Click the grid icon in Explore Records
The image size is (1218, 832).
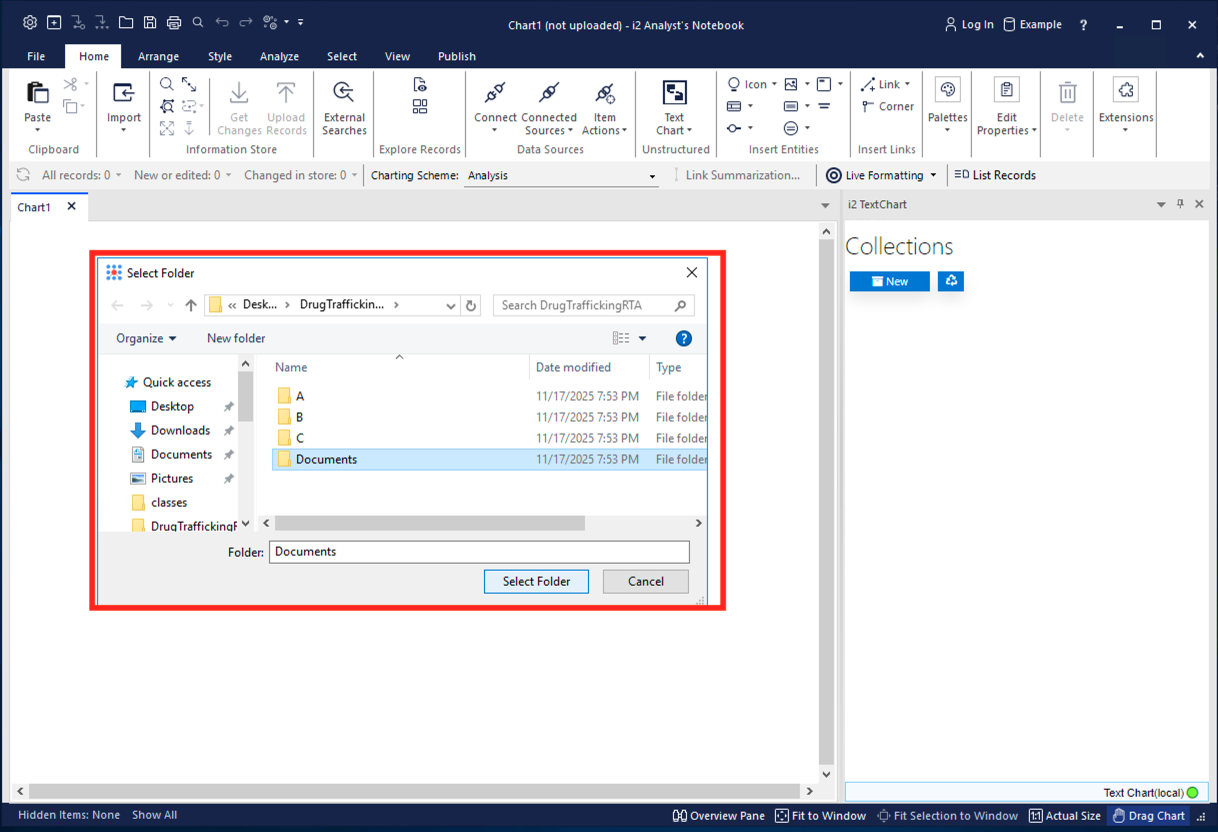pos(420,107)
